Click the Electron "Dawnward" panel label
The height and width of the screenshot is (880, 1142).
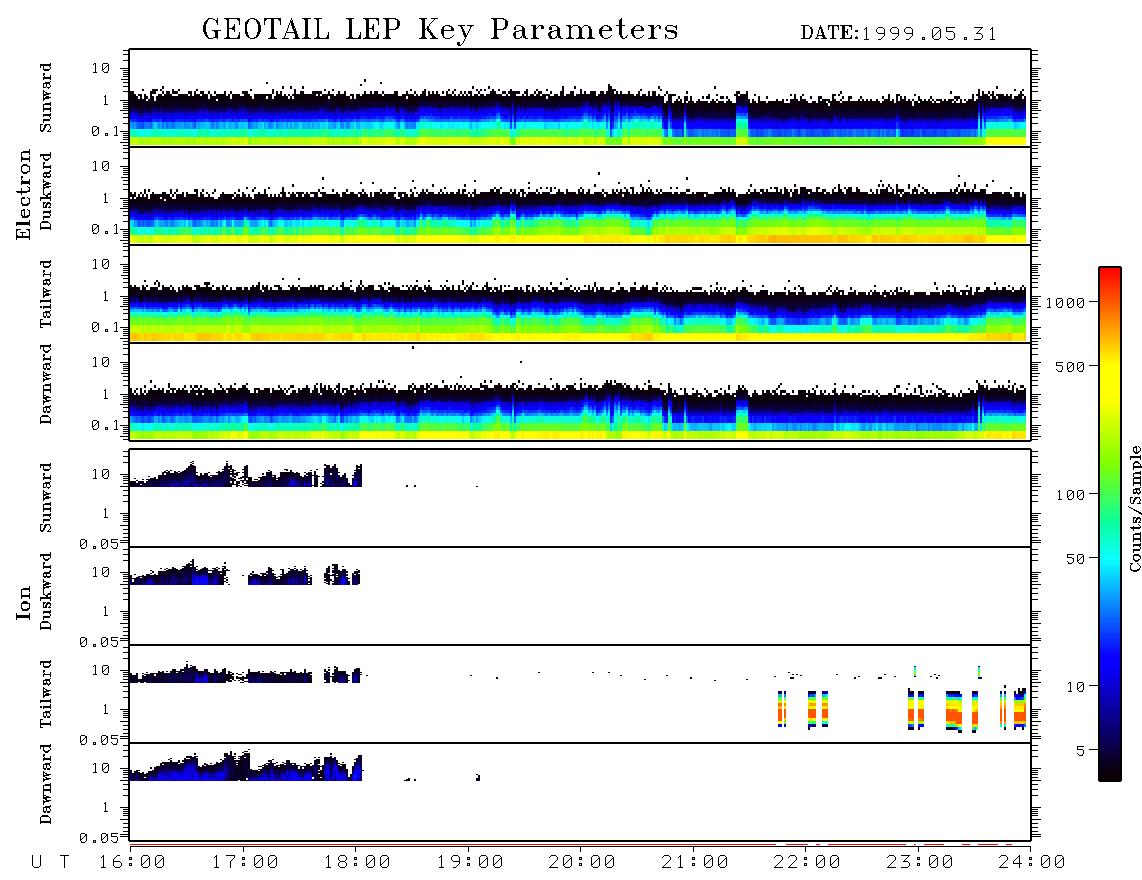click(46, 384)
